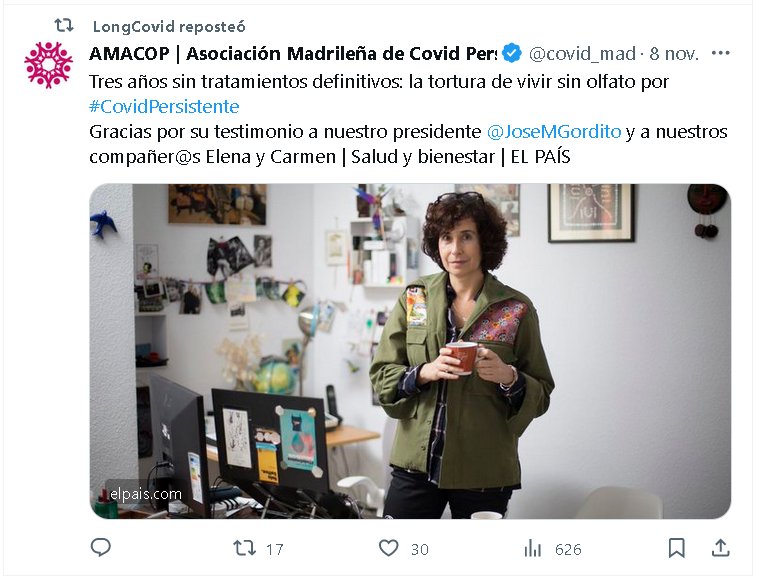Click the 30 likes count
The width and height of the screenshot is (760, 576).
tap(420, 549)
